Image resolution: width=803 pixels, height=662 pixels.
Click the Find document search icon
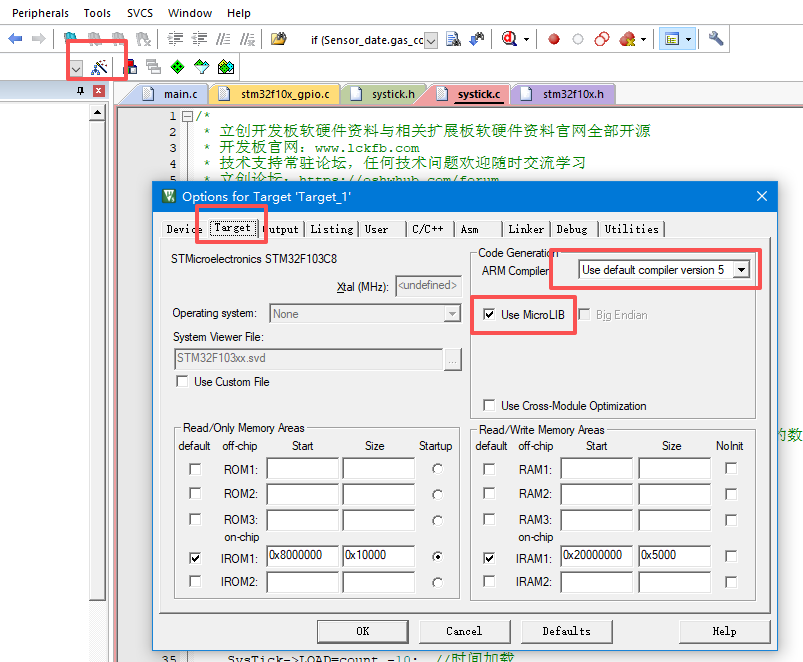pyautogui.click(x=453, y=39)
